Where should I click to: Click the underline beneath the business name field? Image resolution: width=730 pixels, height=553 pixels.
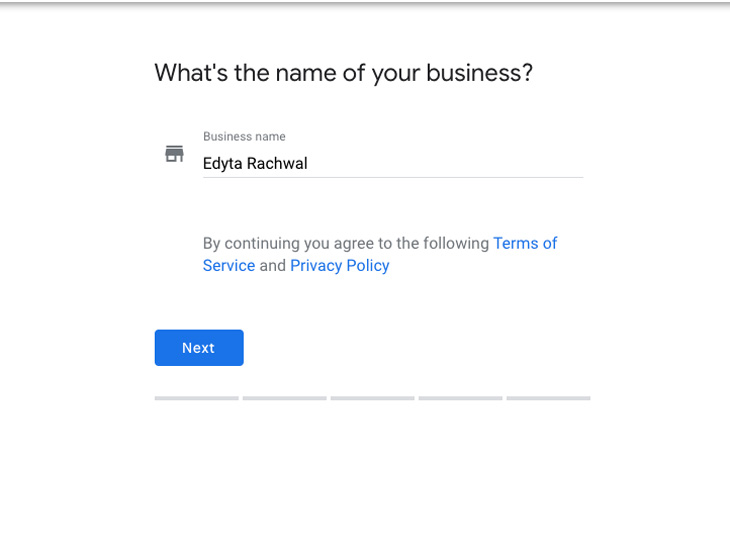(x=392, y=178)
